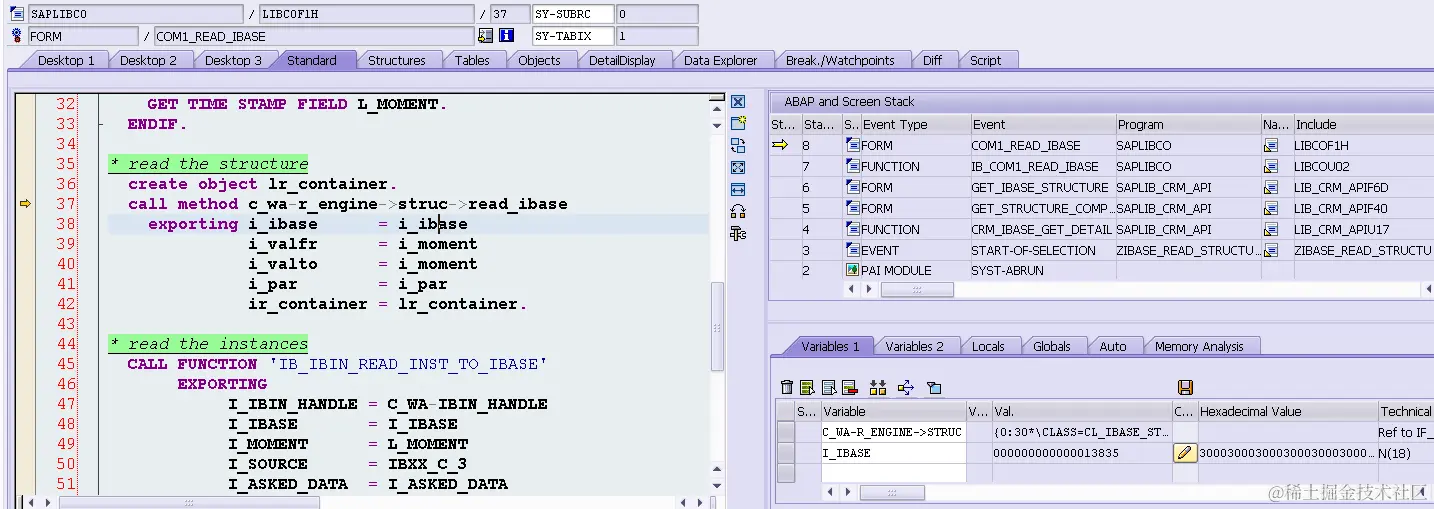1434x509 pixels.
Task: Switch to the Variables 2 tab
Action: [914, 346]
